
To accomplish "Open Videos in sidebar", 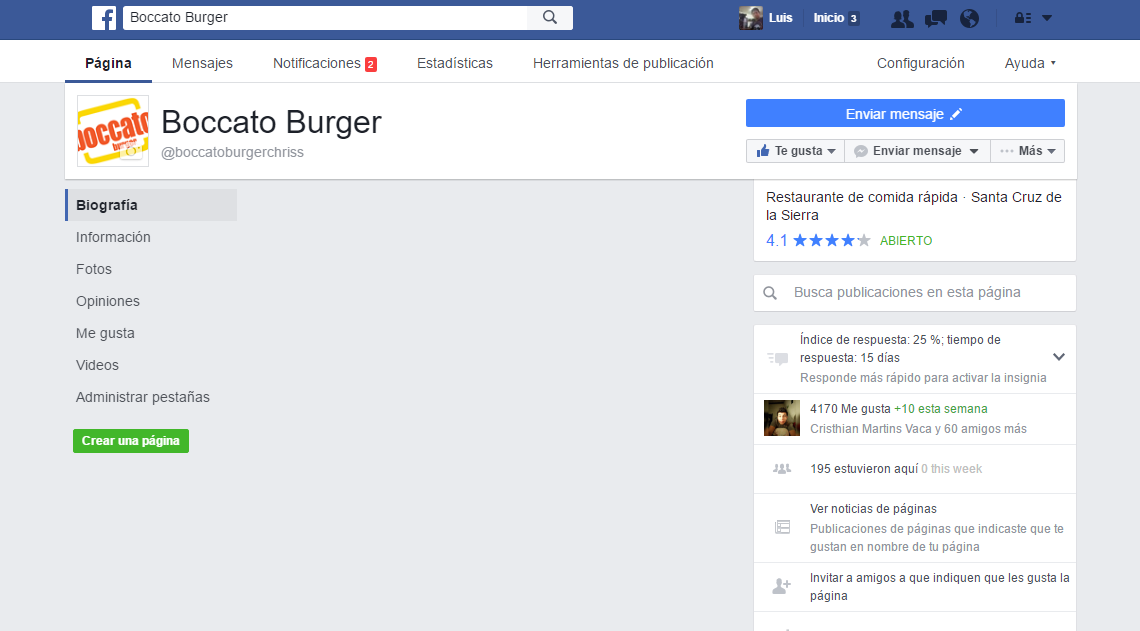I will pyautogui.click(x=97, y=365).
